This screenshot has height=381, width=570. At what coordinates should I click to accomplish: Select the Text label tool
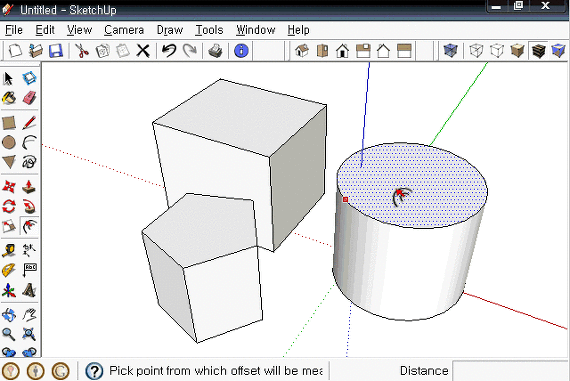tap(29, 270)
